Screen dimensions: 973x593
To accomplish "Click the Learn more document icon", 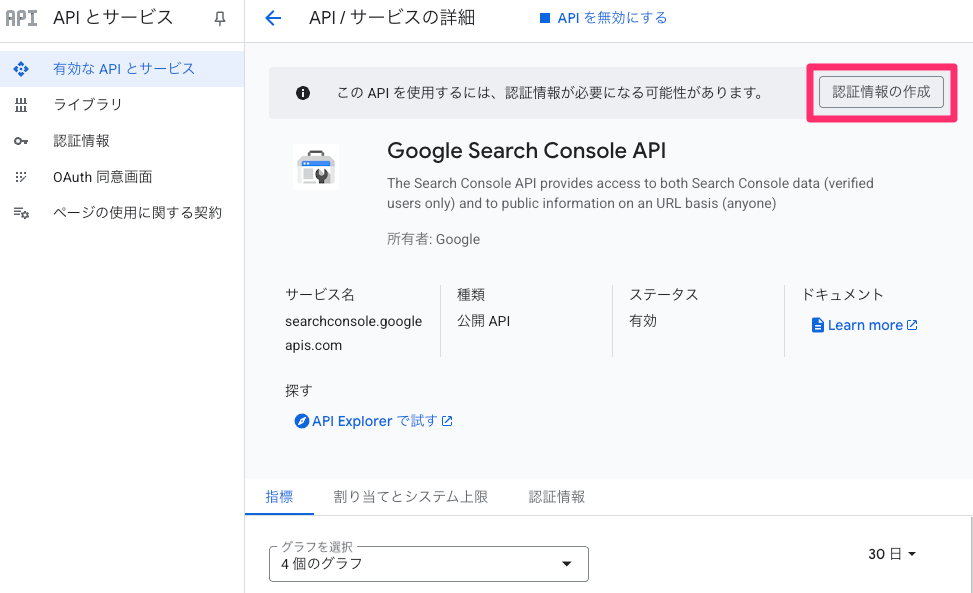I will click(x=818, y=325).
